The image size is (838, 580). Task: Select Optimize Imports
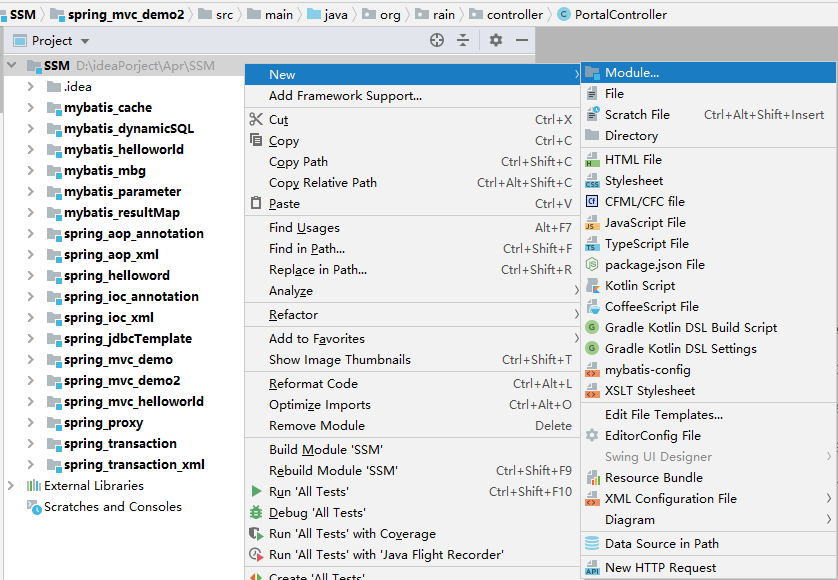point(413,405)
